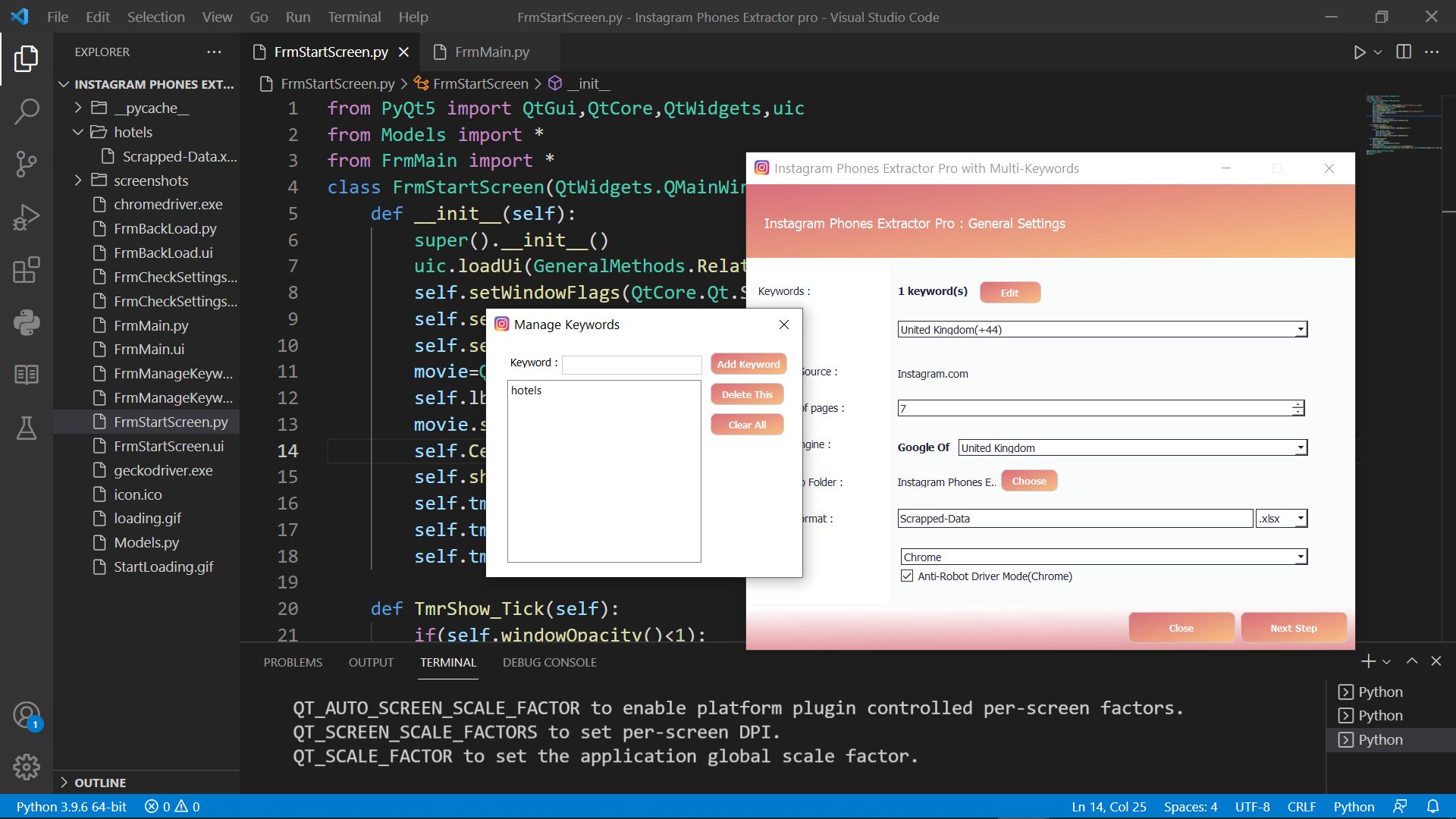Open Explorer Views and More Actions ellipsis
Image resolution: width=1456 pixels, height=819 pixels.
click(x=214, y=52)
